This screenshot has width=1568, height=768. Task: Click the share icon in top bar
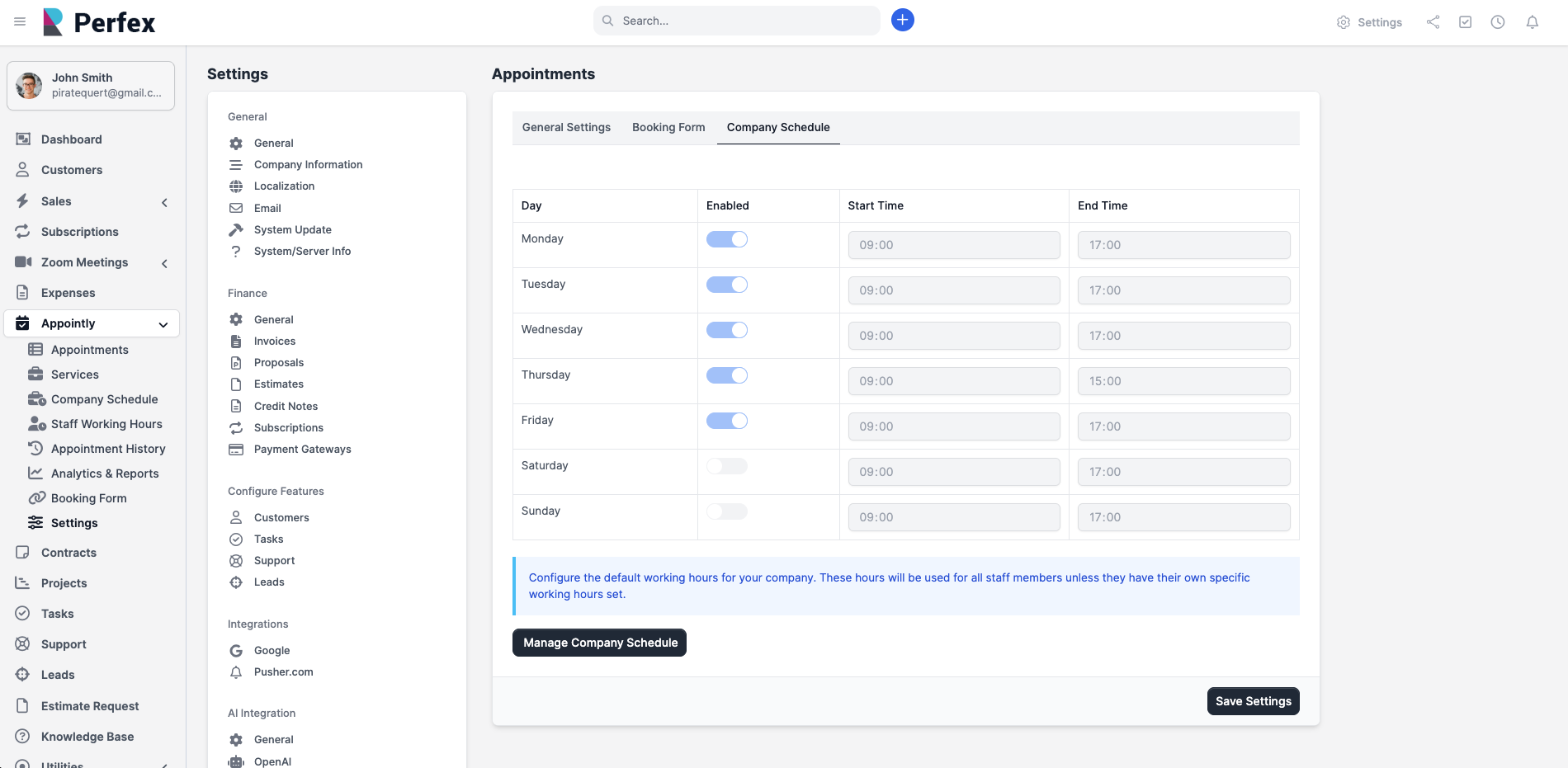pos(1433,22)
